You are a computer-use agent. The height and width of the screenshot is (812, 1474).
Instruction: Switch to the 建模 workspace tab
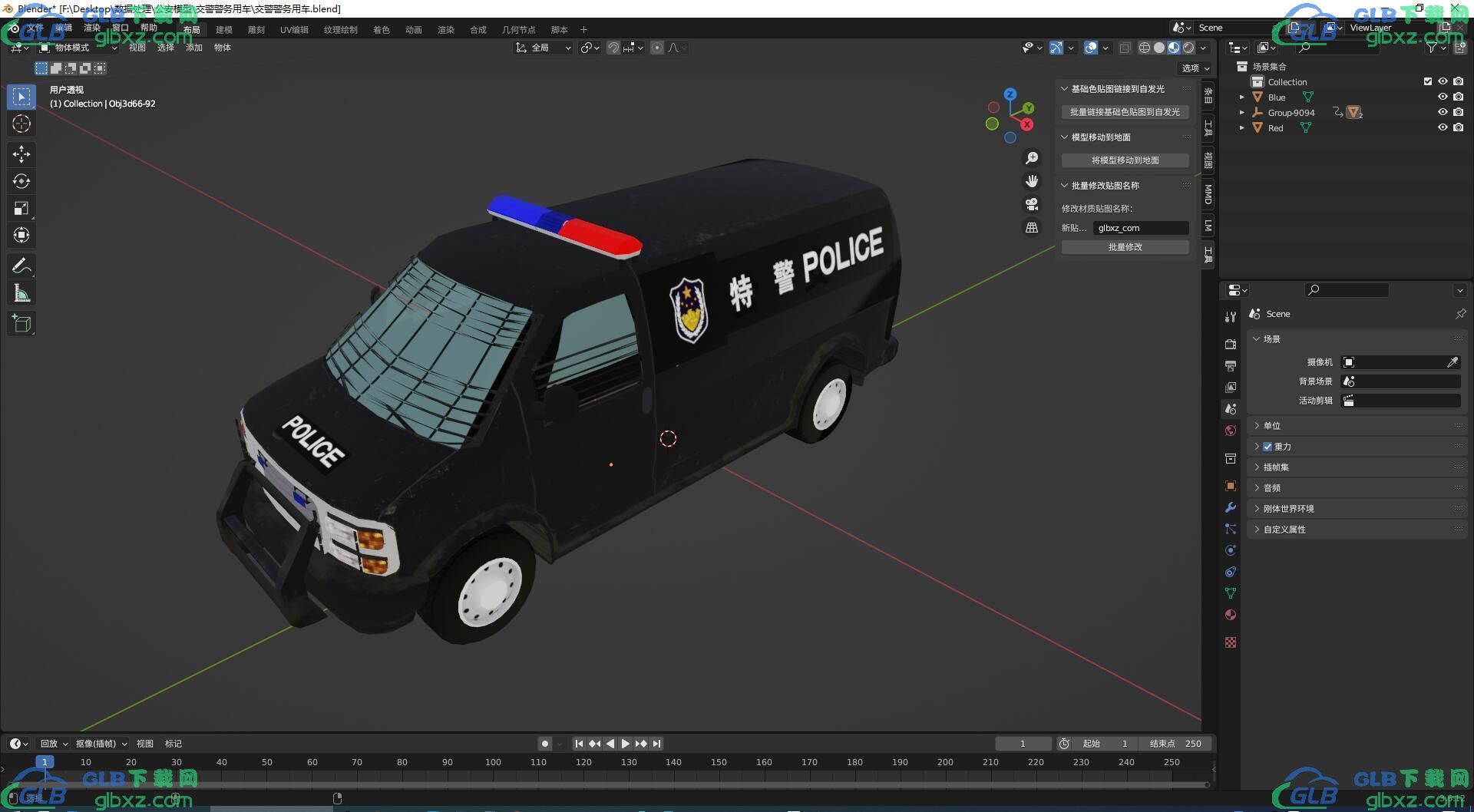(224, 30)
